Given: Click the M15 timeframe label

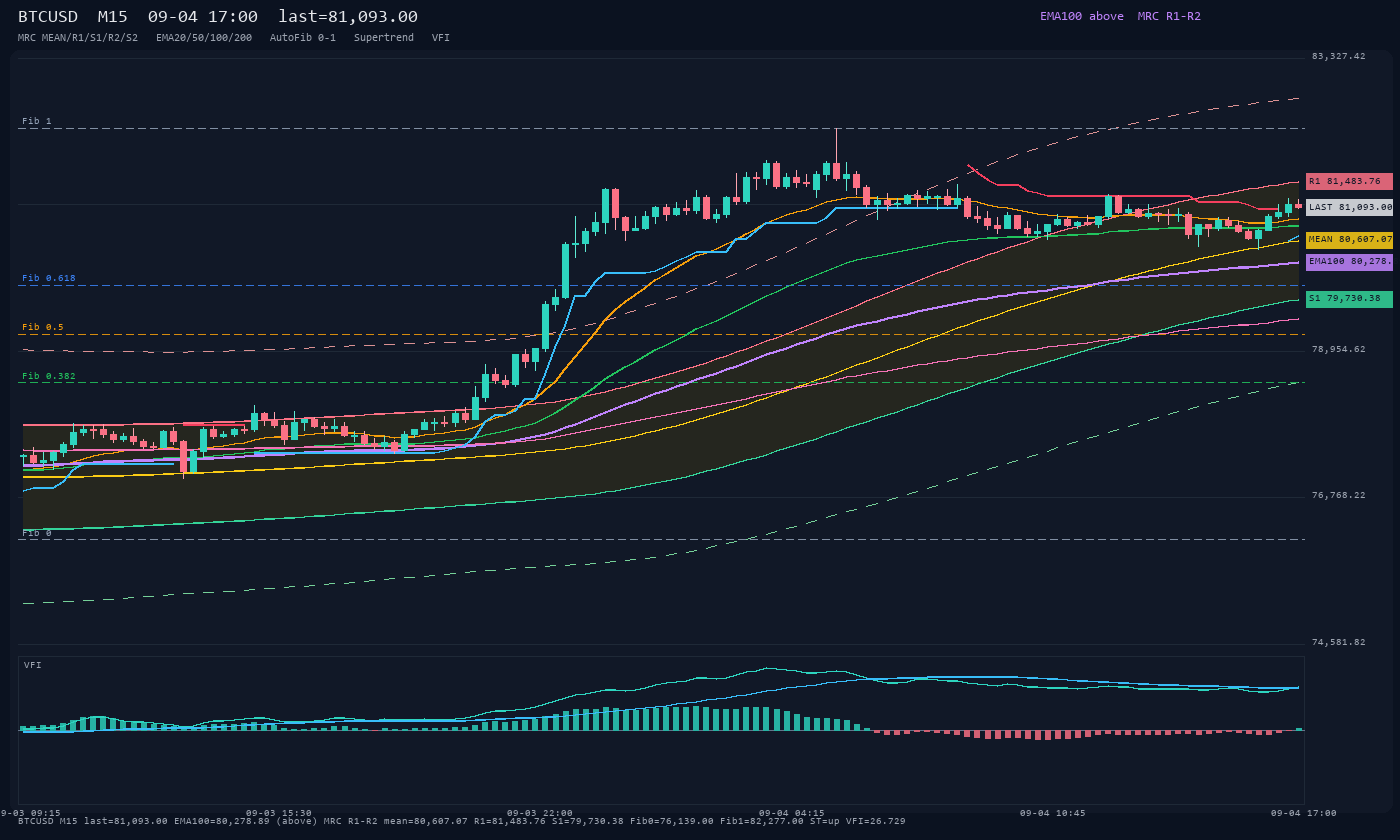Looking at the screenshot, I should [x=113, y=17].
